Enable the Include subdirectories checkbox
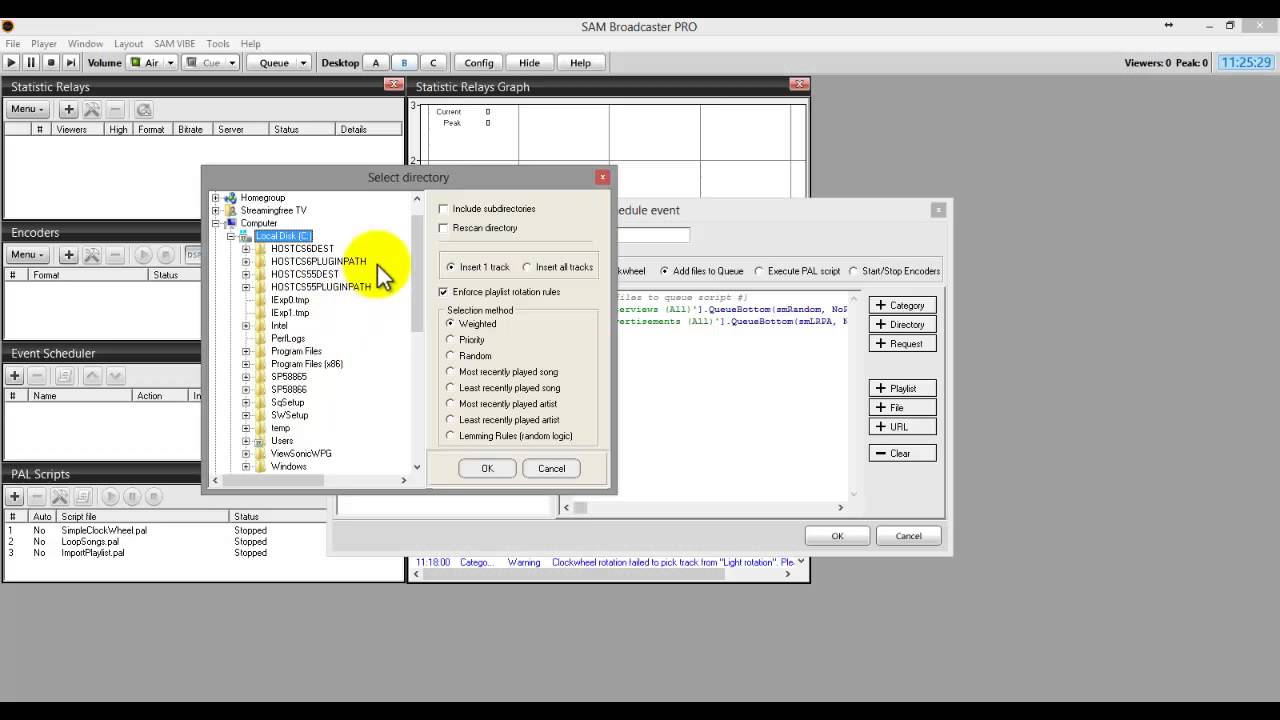The width and height of the screenshot is (1280, 720). click(444, 209)
